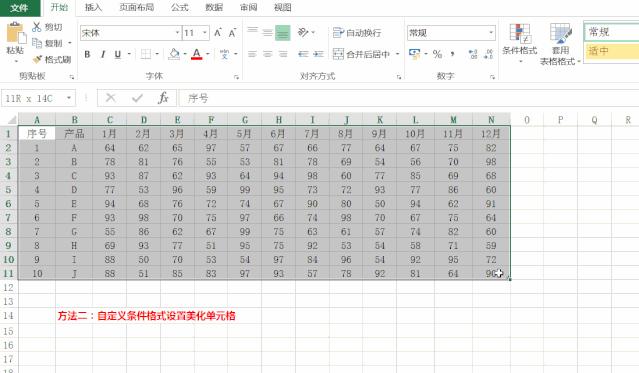
Task: Open Merge and Center dropdown arrow
Action: coord(397,54)
